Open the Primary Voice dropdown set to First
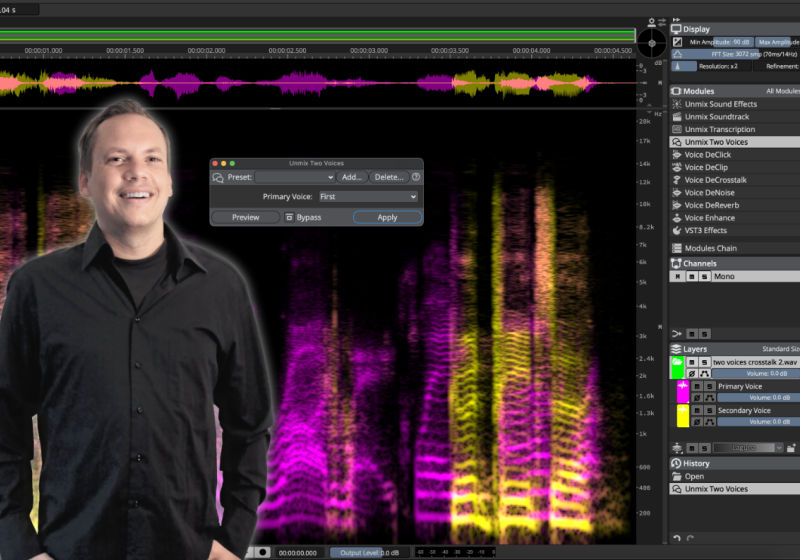This screenshot has width=800, height=560. (x=368, y=196)
